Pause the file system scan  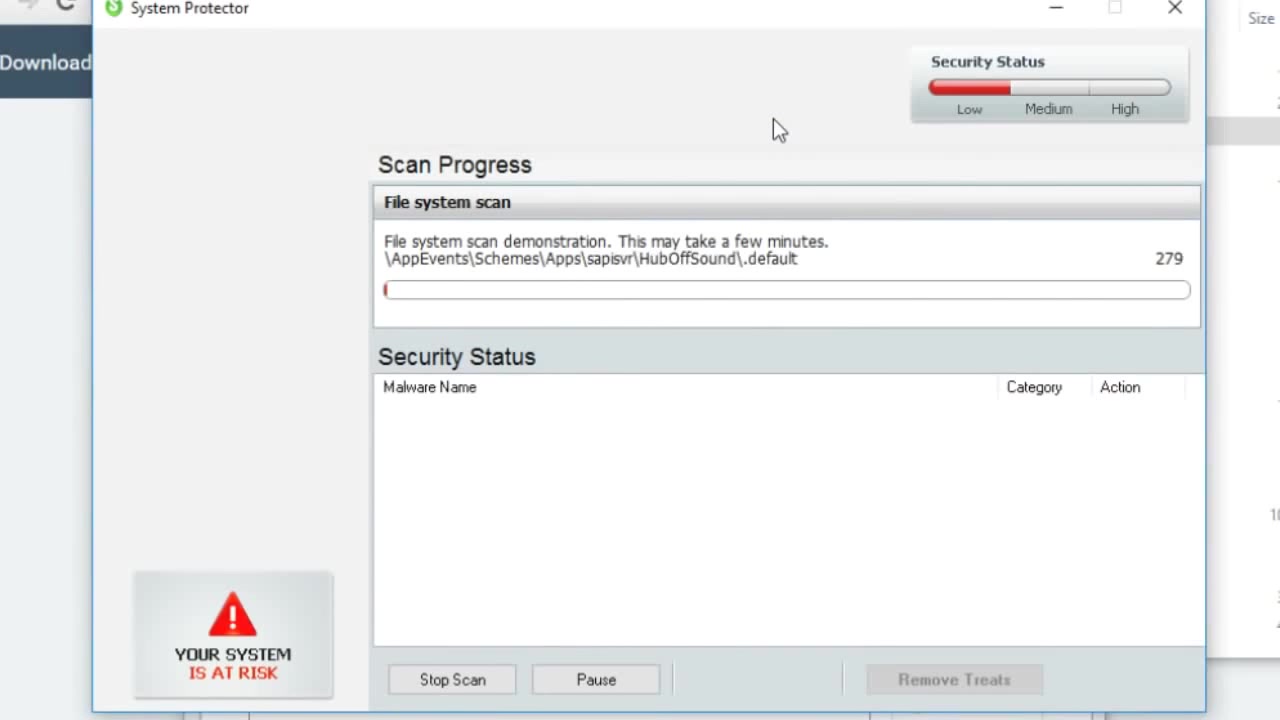tap(596, 680)
